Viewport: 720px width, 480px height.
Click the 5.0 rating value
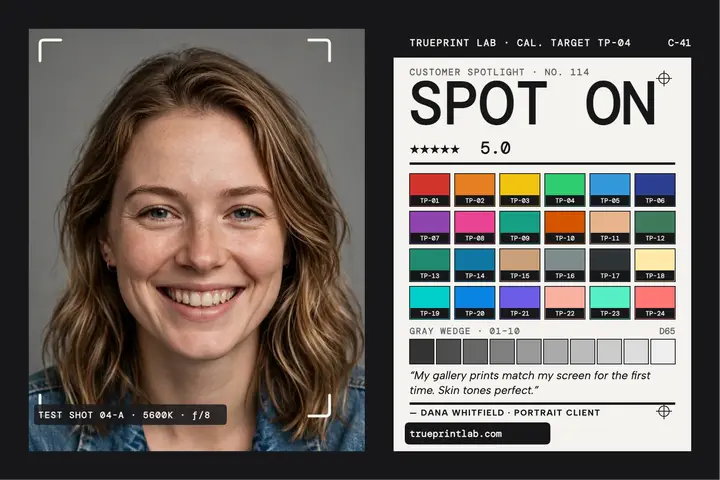pyautogui.click(x=495, y=148)
